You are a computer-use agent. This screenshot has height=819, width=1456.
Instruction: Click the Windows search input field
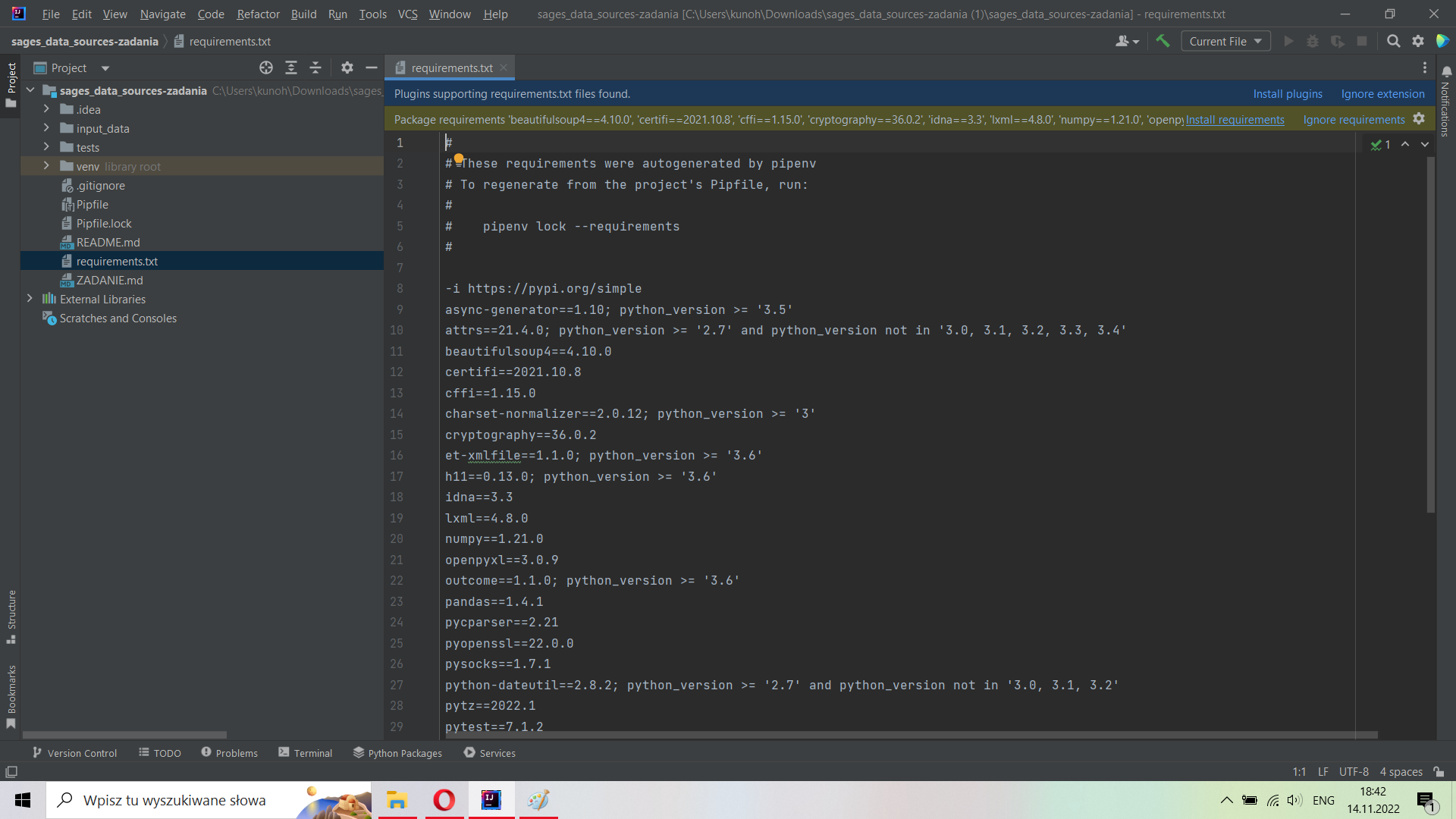[174, 800]
